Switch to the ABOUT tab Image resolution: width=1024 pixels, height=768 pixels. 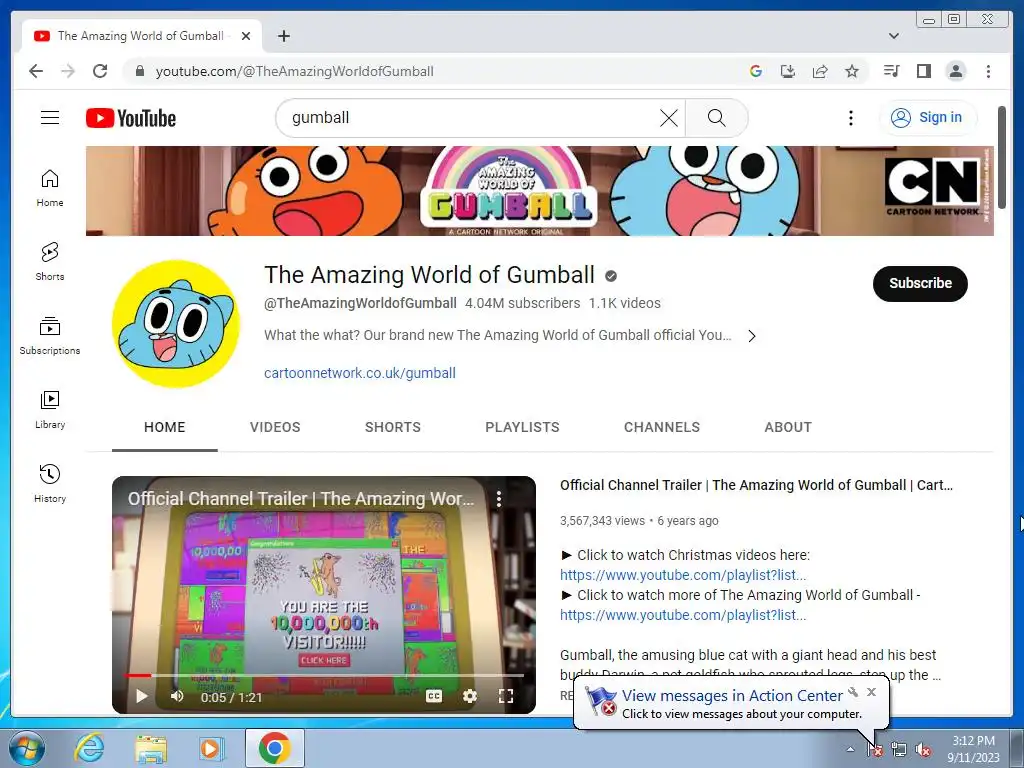788,427
